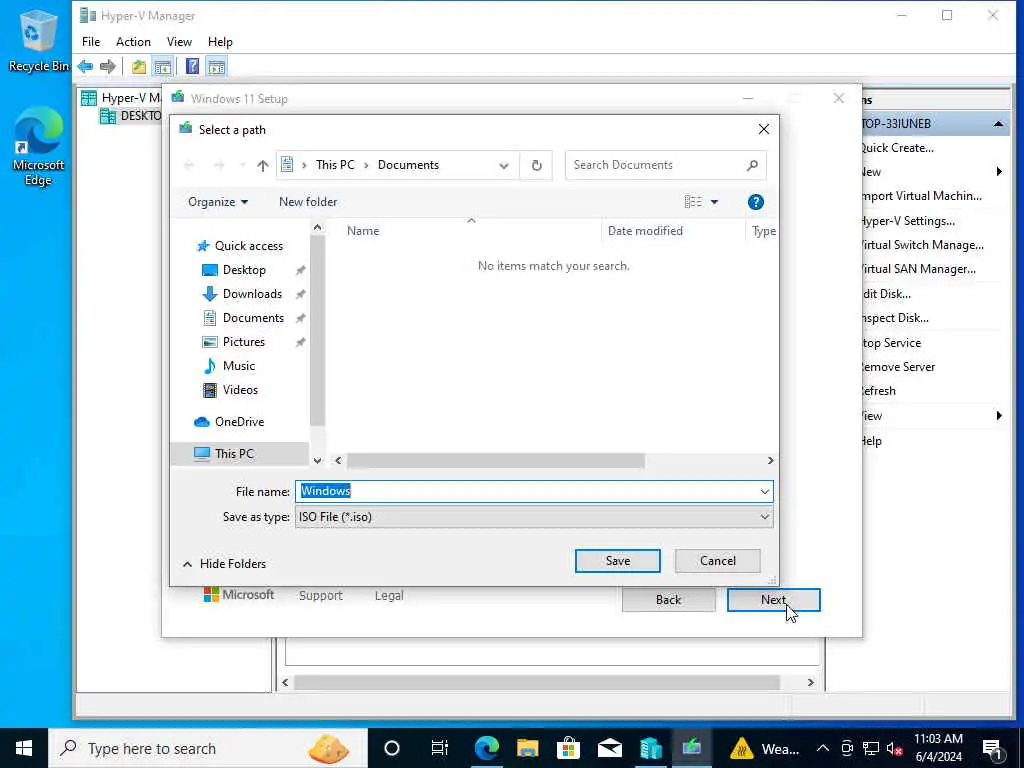This screenshot has width=1024, height=768.
Task: Click Cancel in the Select a path dialog
Action: point(717,561)
